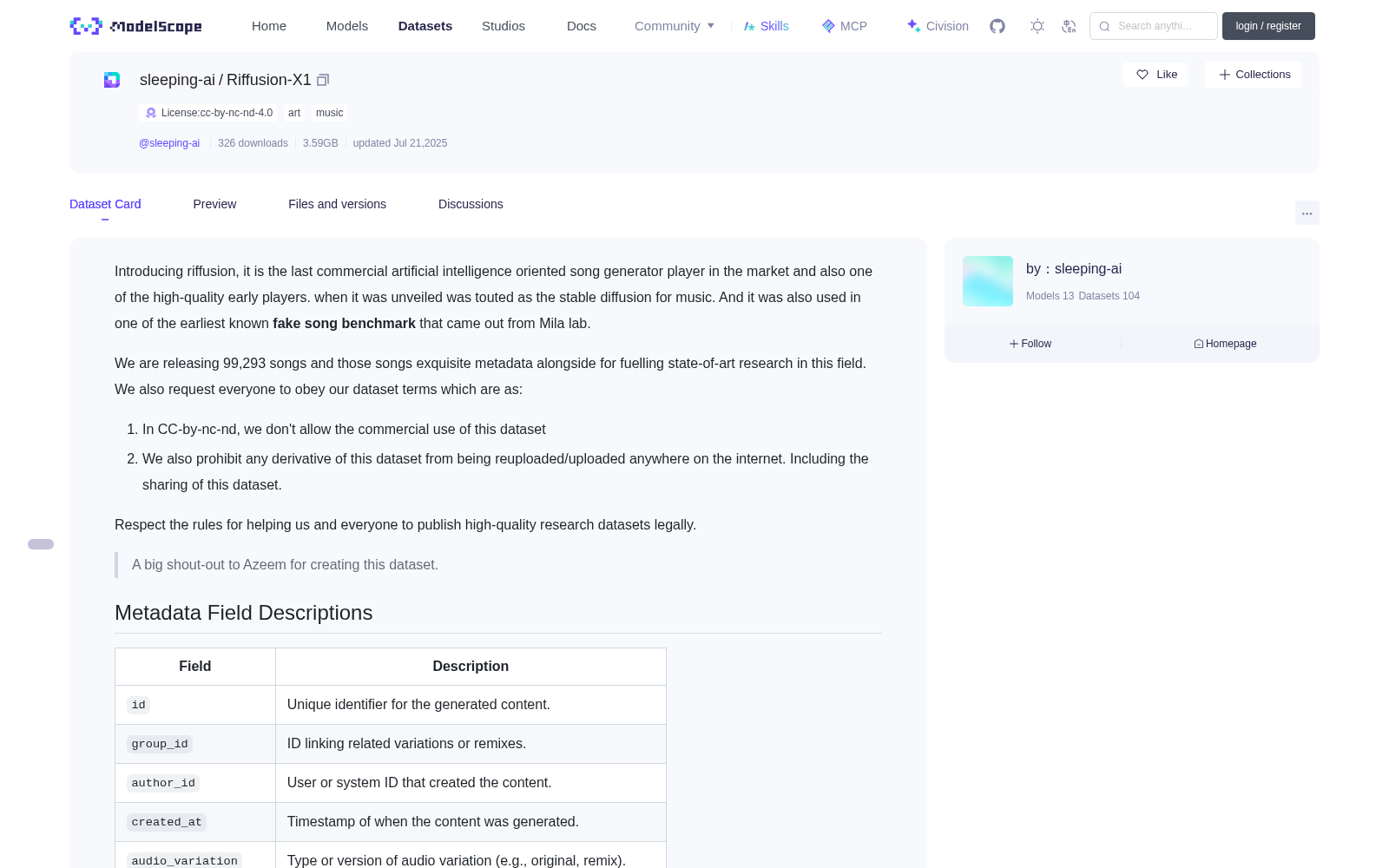The height and width of the screenshot is (868, 1389).
Task: Go to the Home menu item
Action: coord(269,26)
